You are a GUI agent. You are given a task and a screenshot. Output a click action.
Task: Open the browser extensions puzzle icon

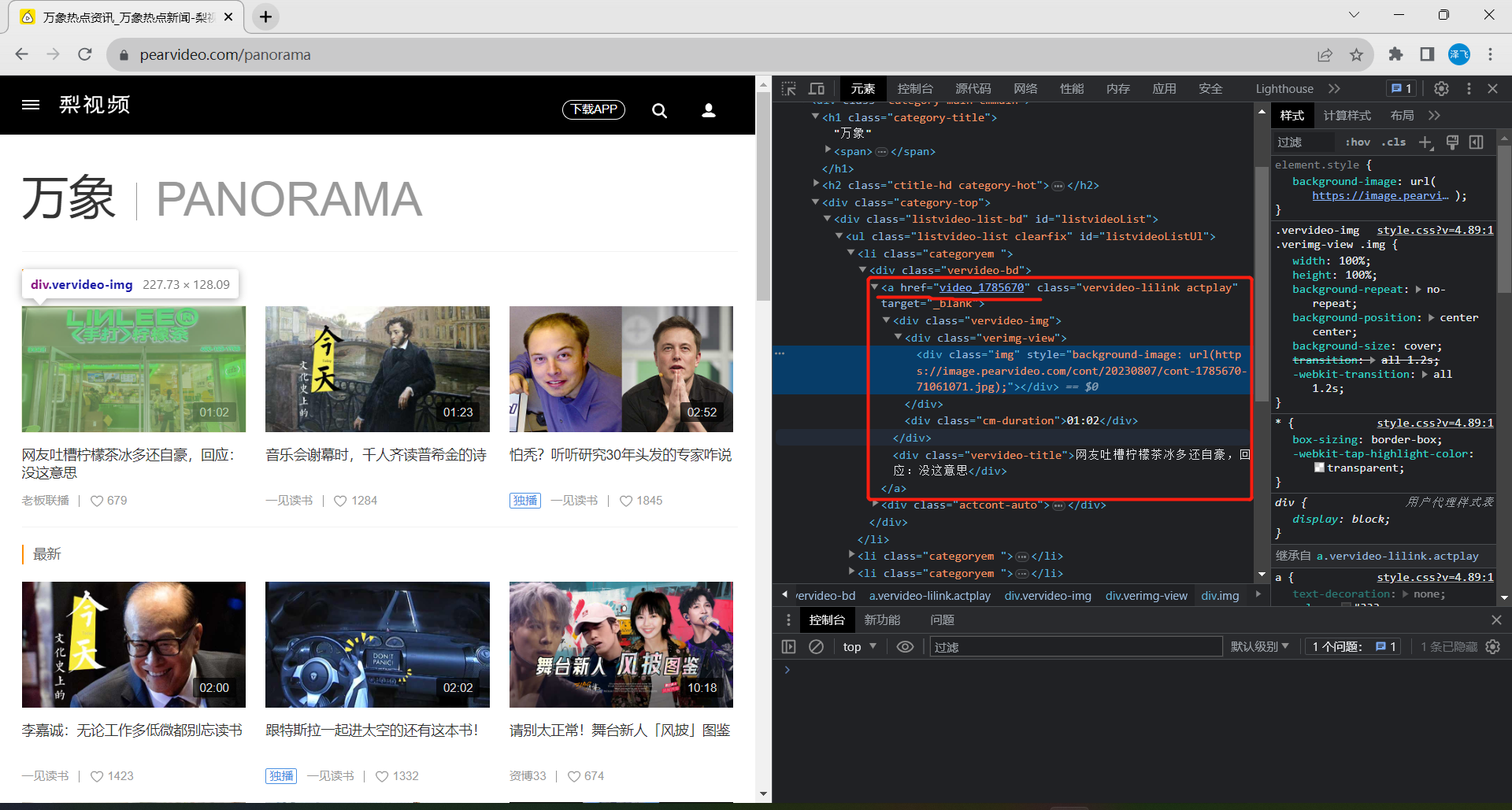point(1395,54)
